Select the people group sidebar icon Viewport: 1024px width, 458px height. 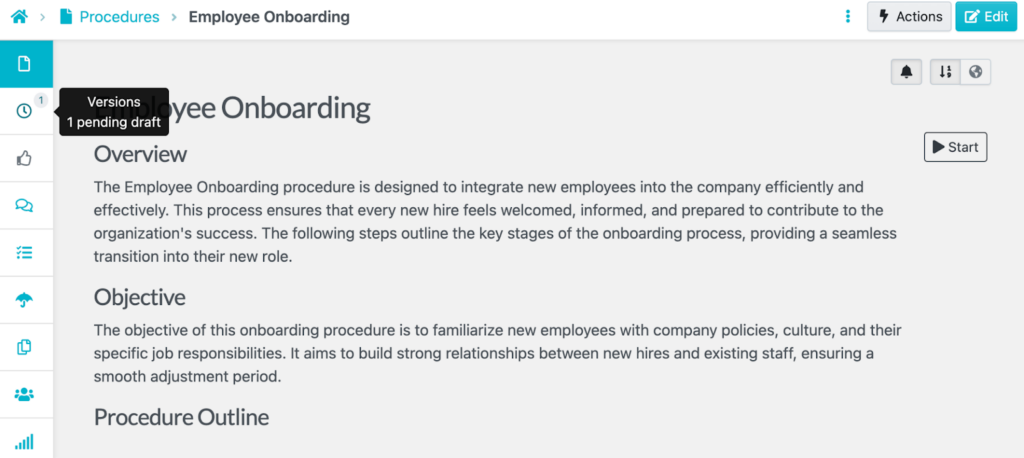pos(25,394)
